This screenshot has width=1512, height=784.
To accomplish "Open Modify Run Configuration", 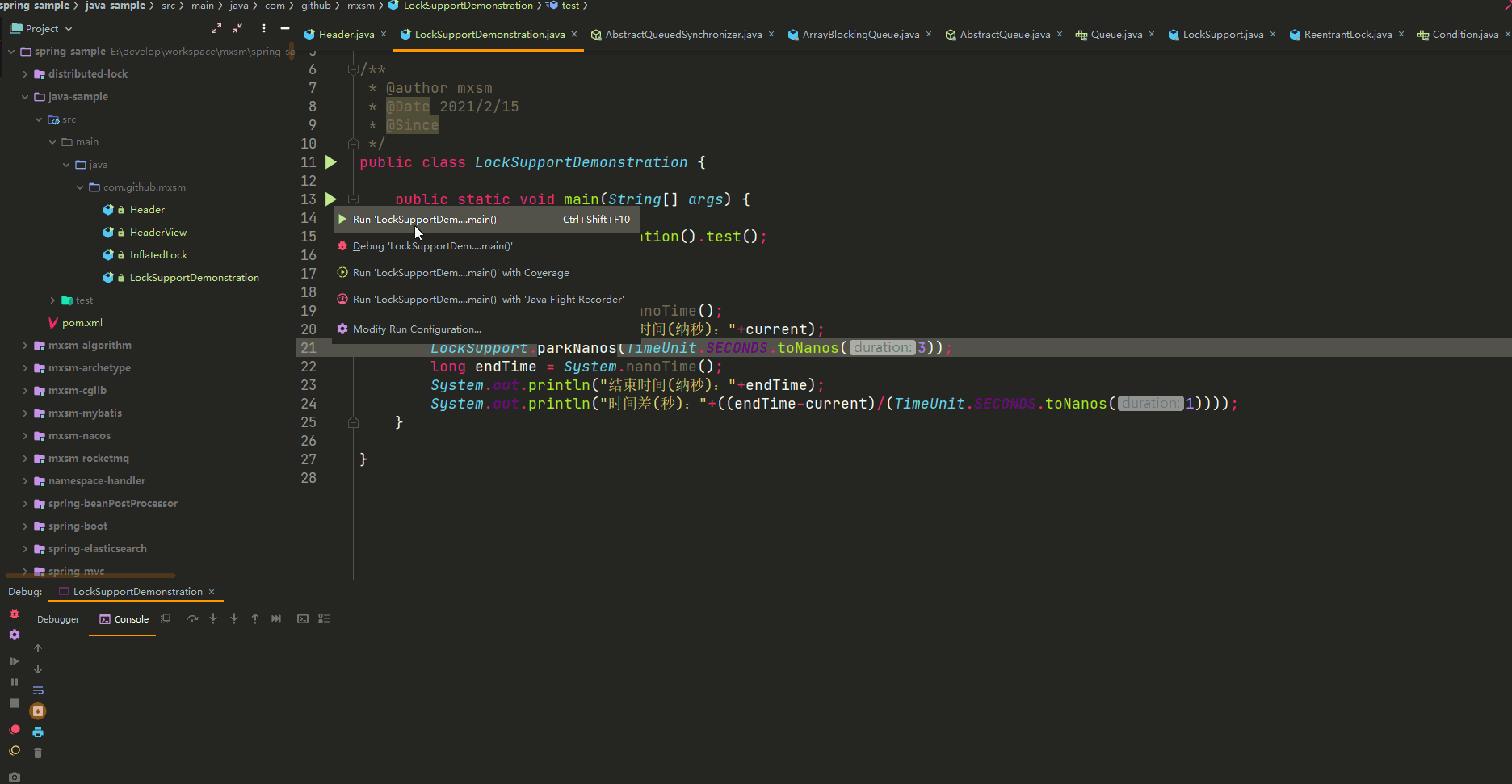I will point(486,329).
